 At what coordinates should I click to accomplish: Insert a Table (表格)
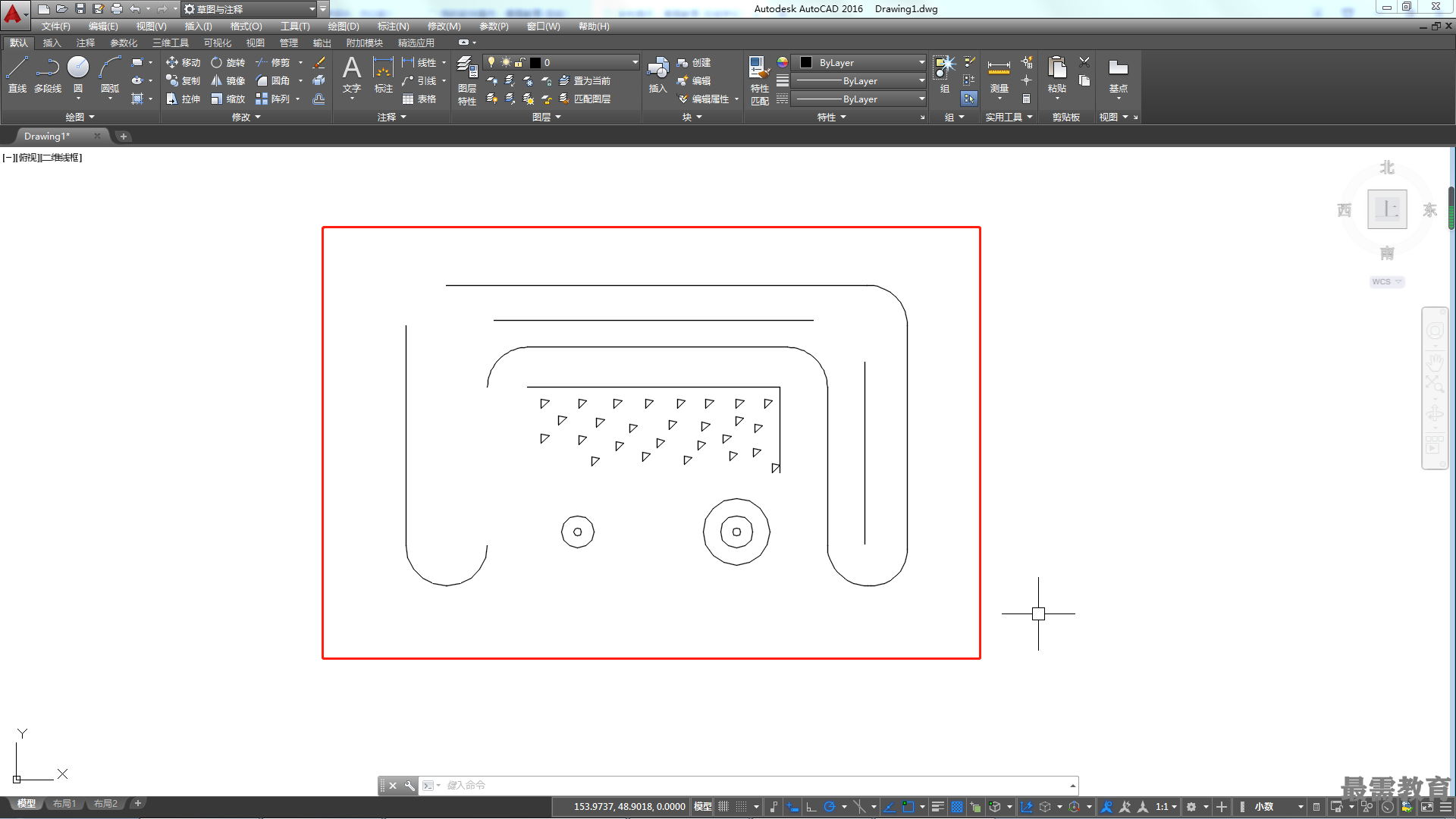pyautogui.click(x=419, y=99)
